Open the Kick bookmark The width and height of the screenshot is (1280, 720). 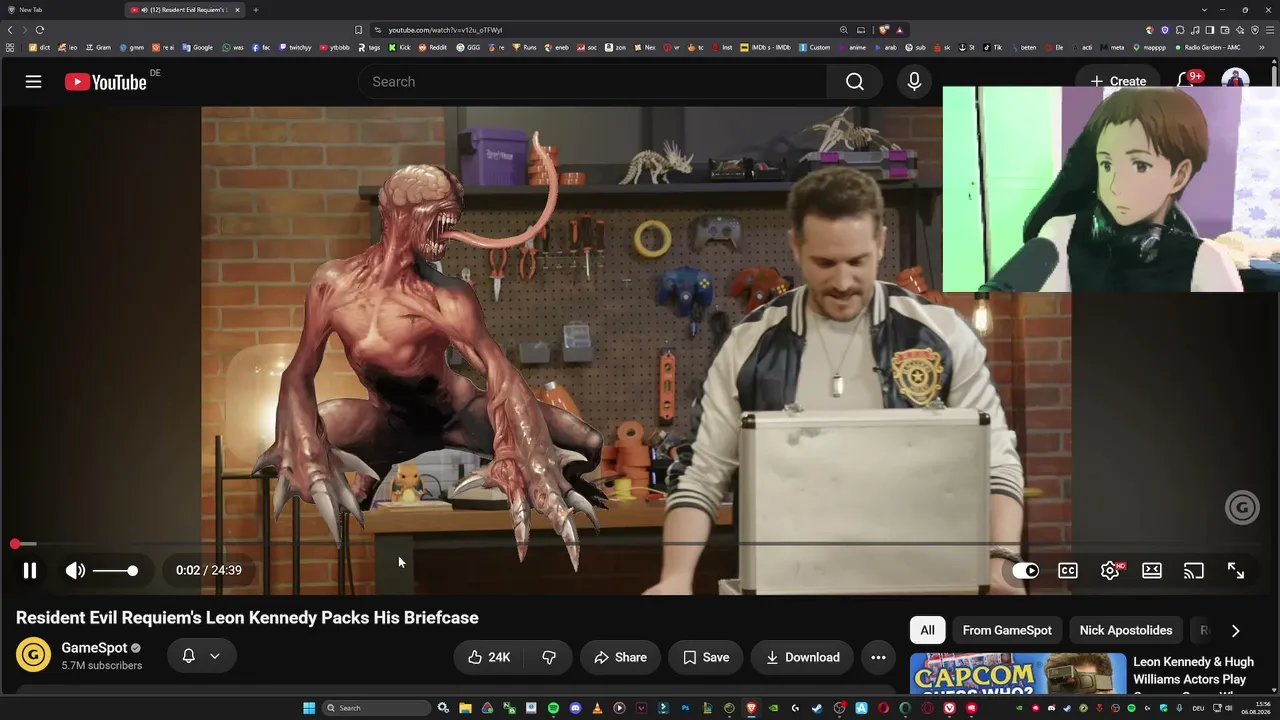click(400, 47)
